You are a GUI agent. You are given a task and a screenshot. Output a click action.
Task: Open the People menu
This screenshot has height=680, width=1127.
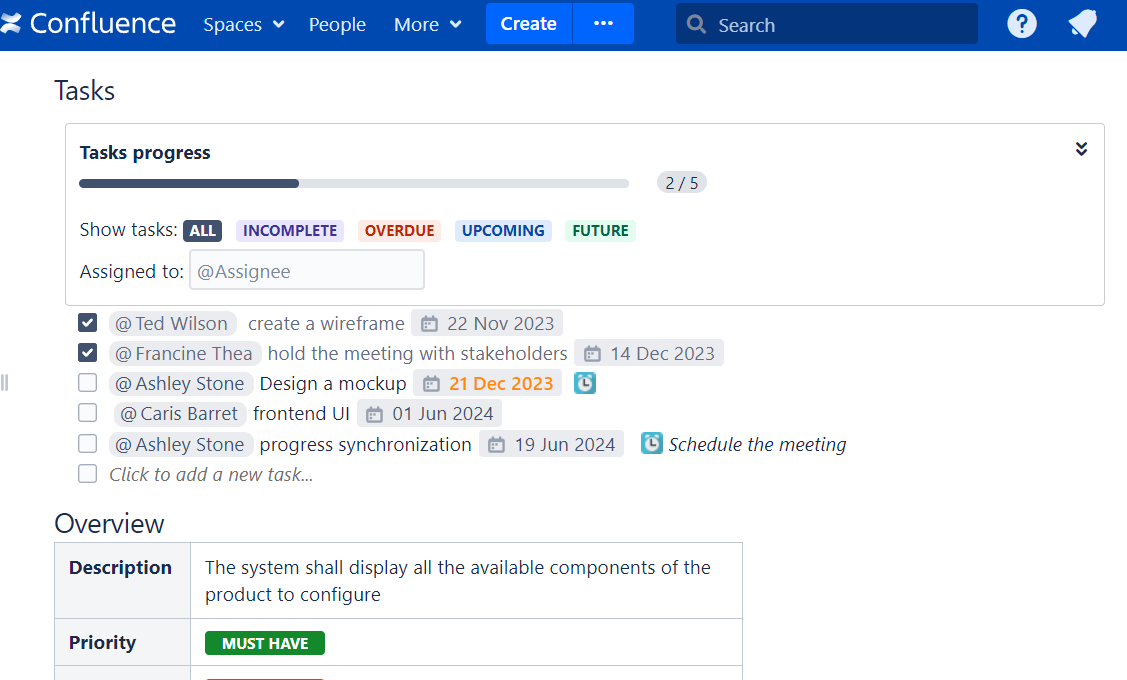click(337, 24)
